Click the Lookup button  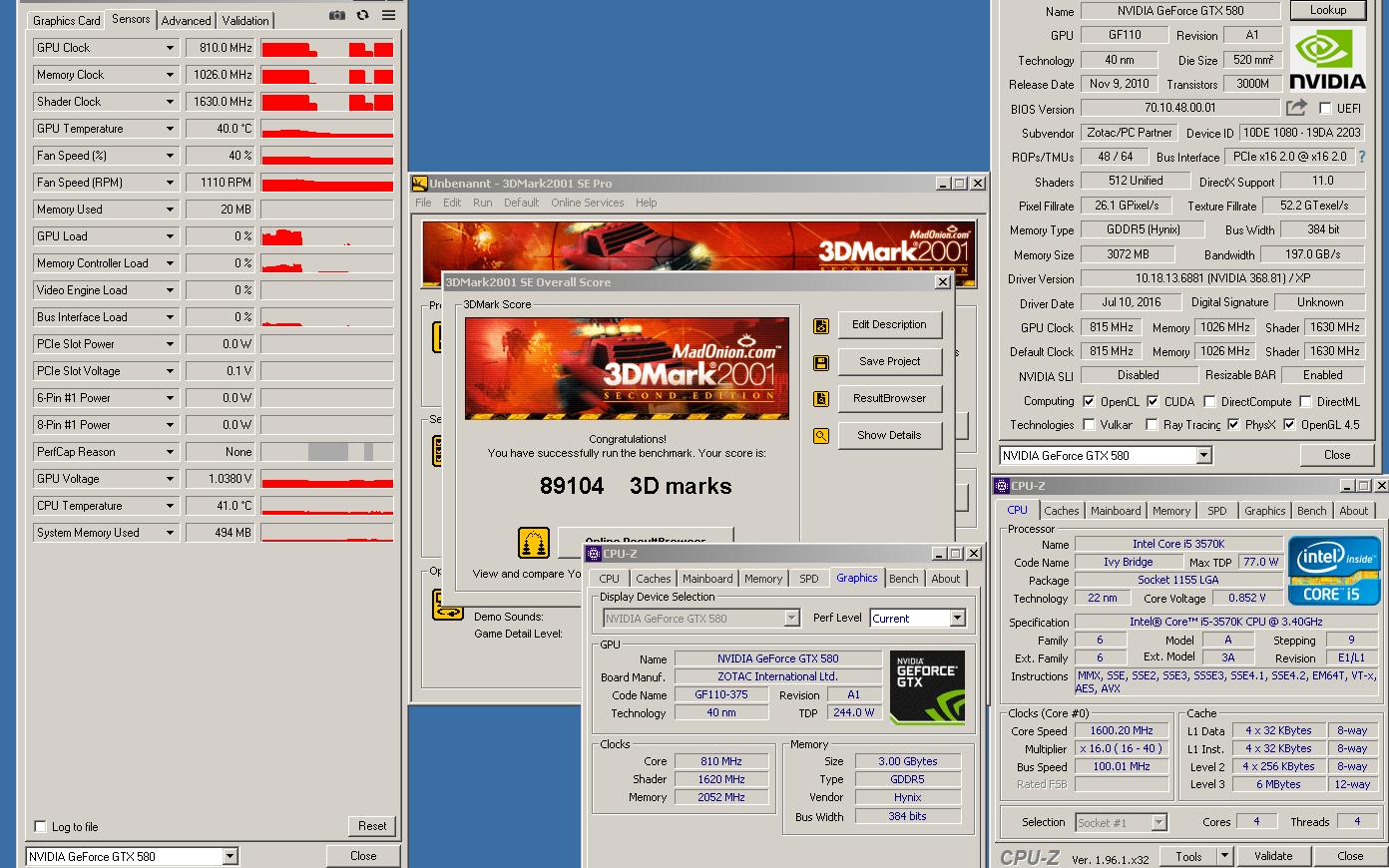1327,10
